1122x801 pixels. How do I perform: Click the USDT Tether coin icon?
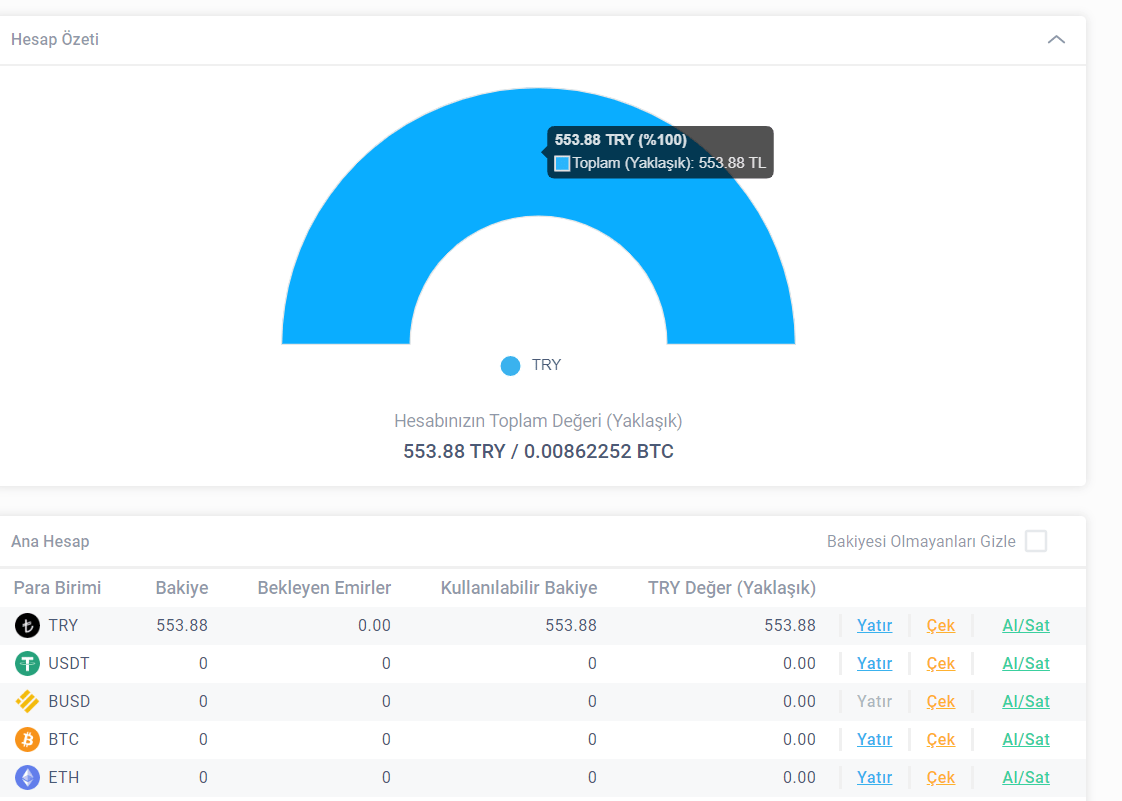point(27,664)
